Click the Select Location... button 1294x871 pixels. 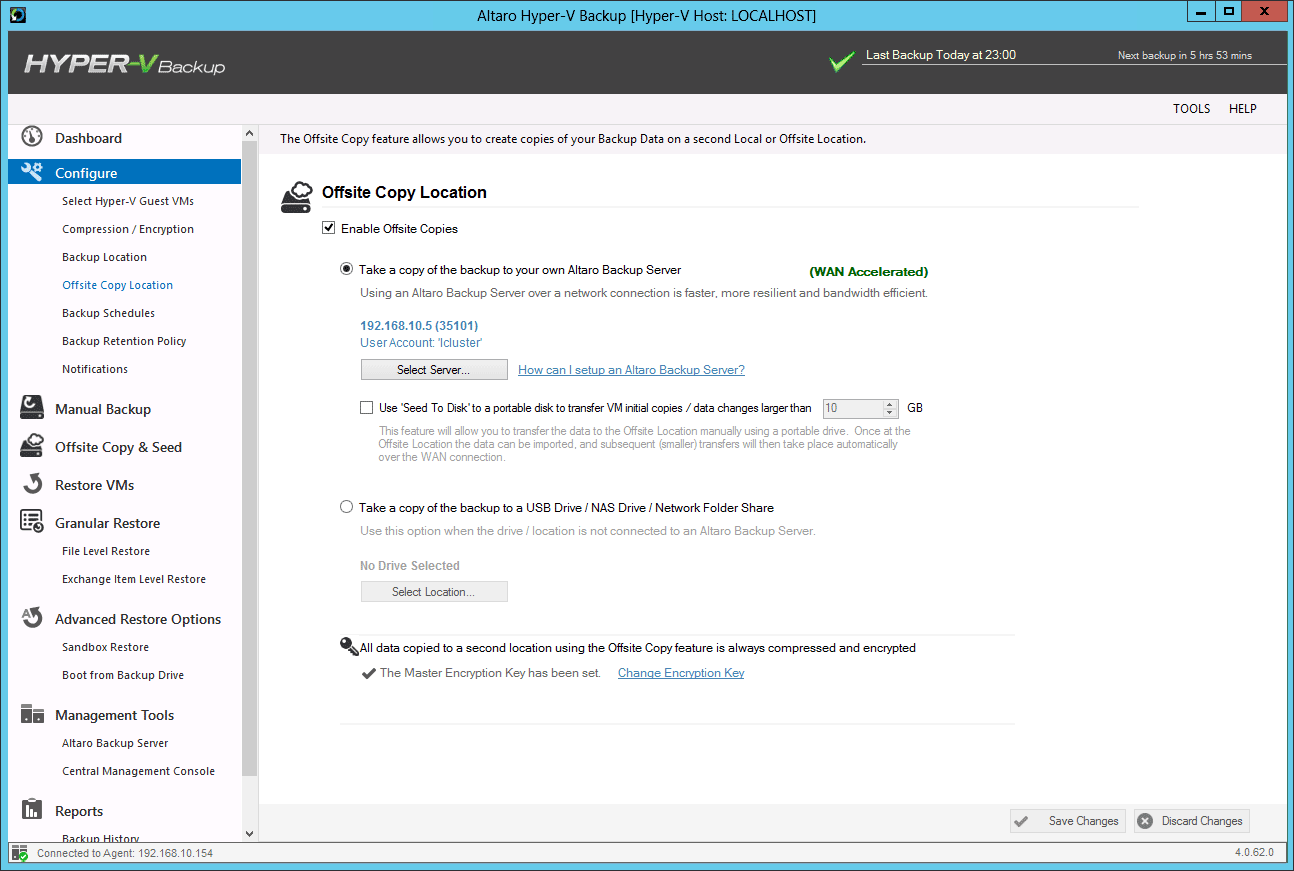[434, 592]
